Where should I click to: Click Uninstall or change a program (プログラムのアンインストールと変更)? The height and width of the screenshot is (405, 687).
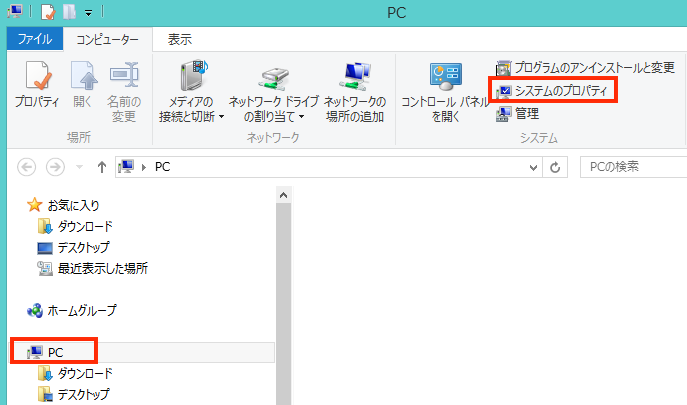click(x=585, y=68)
